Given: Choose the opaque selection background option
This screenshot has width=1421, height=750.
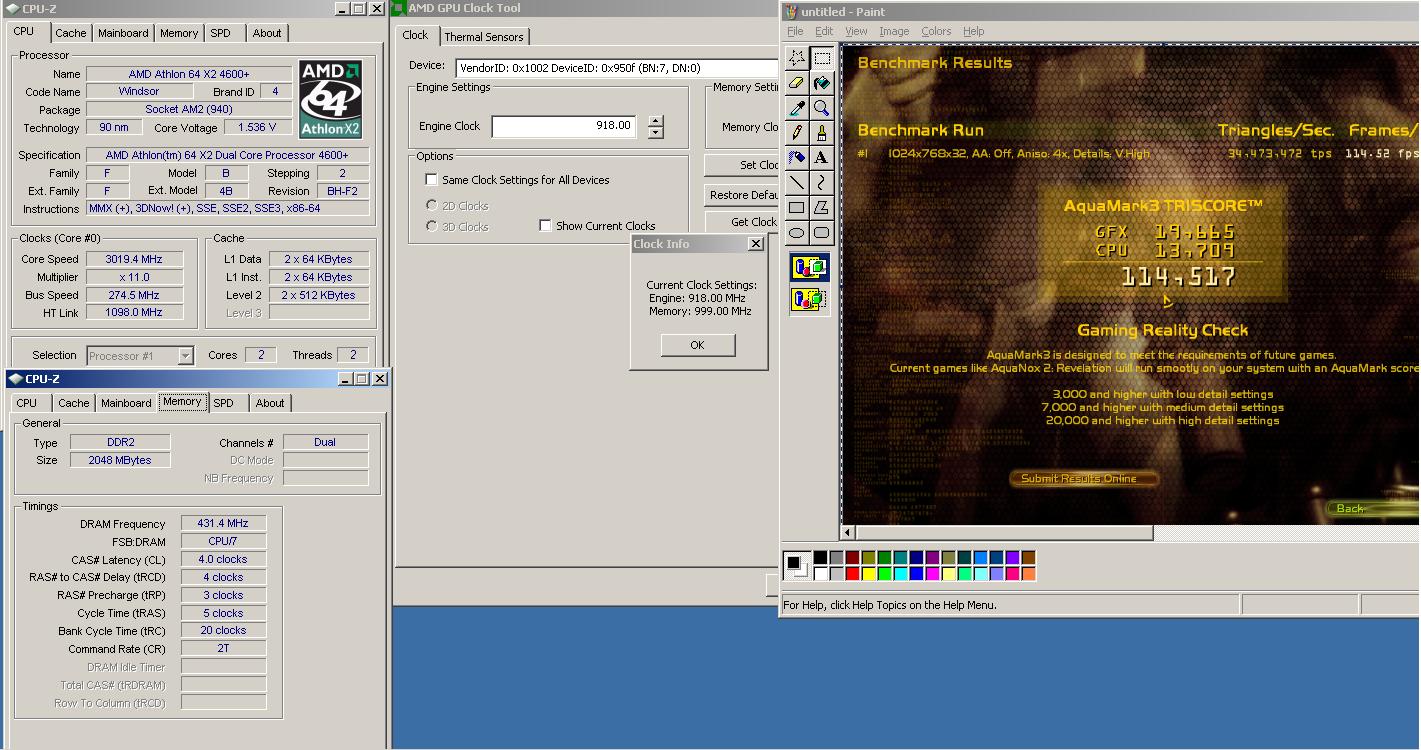Looking at the screenshot, I should [810, 268].
